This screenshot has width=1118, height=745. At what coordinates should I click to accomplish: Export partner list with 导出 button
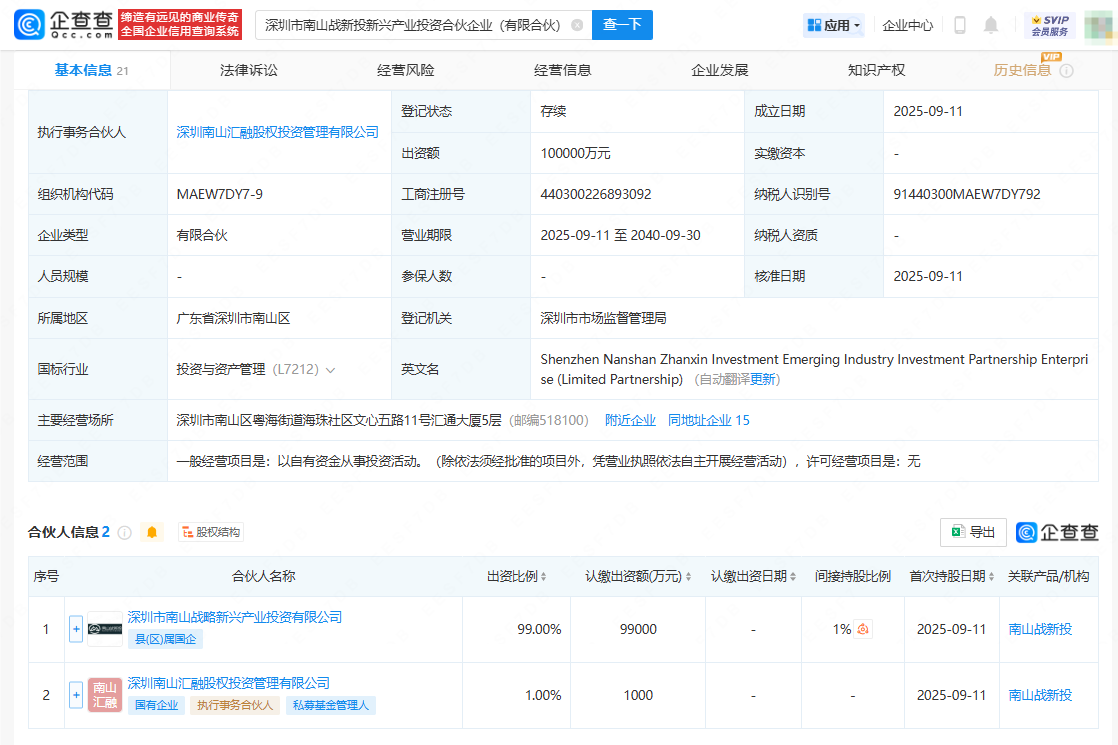pyautogui.click(x=973, y=532)
